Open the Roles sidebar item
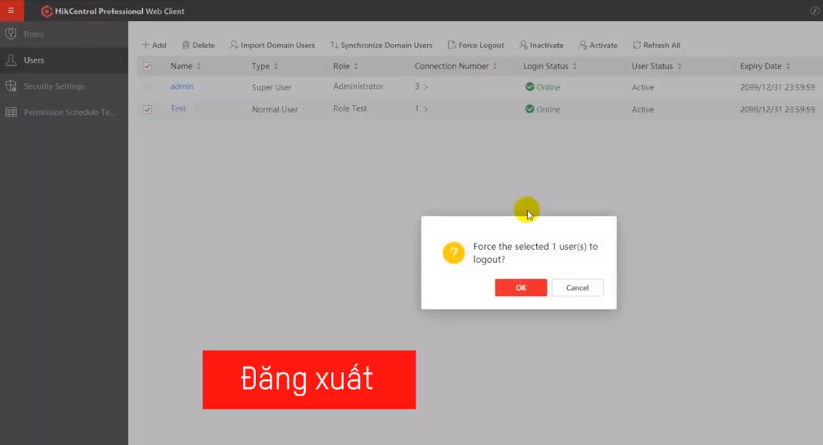This screenshot has height=445, width=823. point(64,34)
